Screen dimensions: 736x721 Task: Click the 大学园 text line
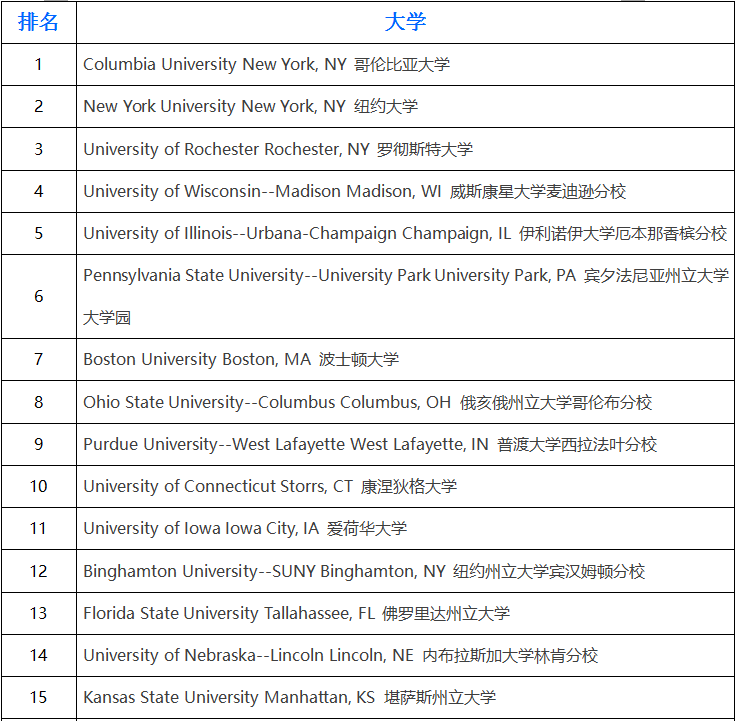[x=107, y=317]
